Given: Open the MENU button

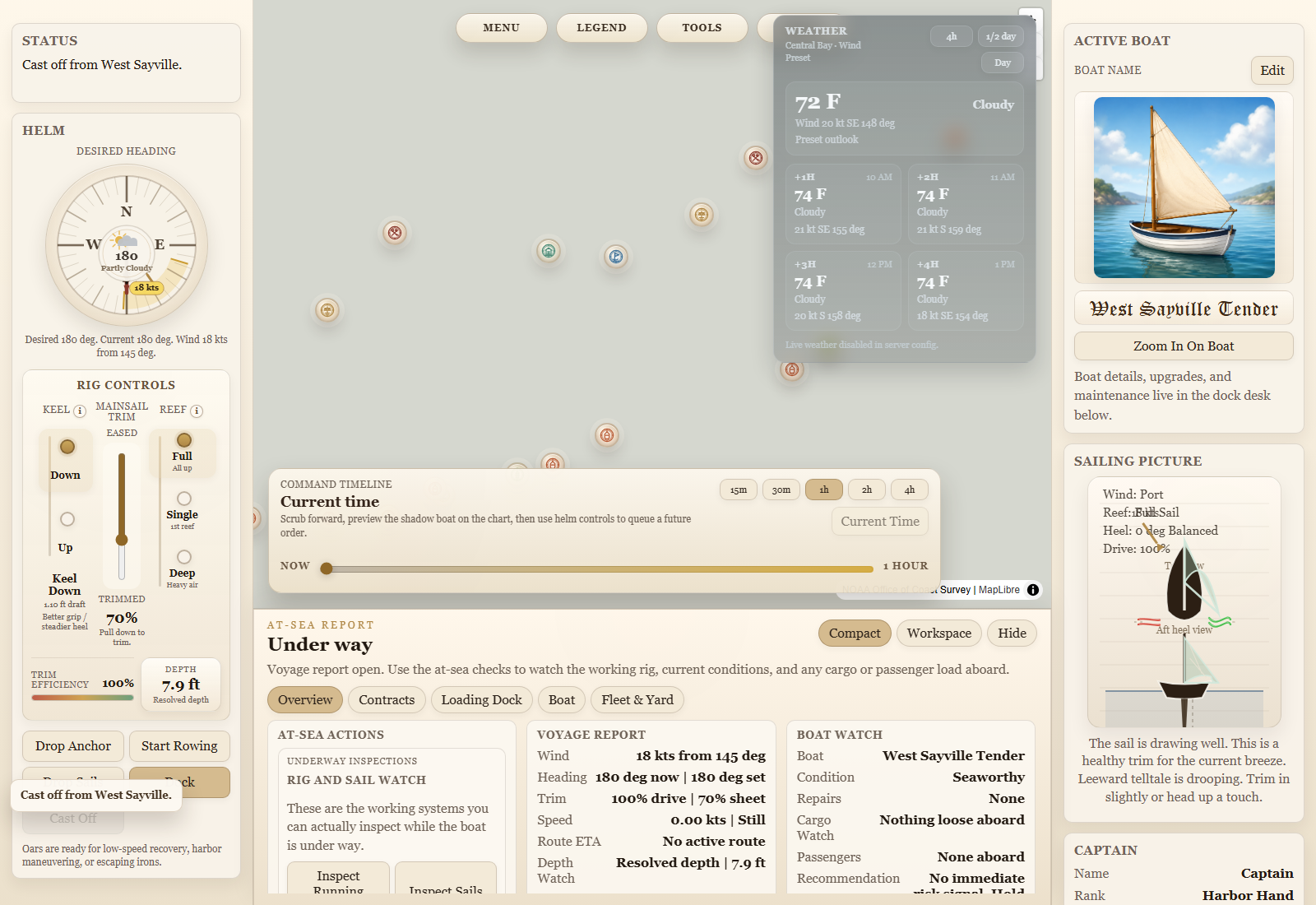Looking at the screenshot, I should [502, 28].
